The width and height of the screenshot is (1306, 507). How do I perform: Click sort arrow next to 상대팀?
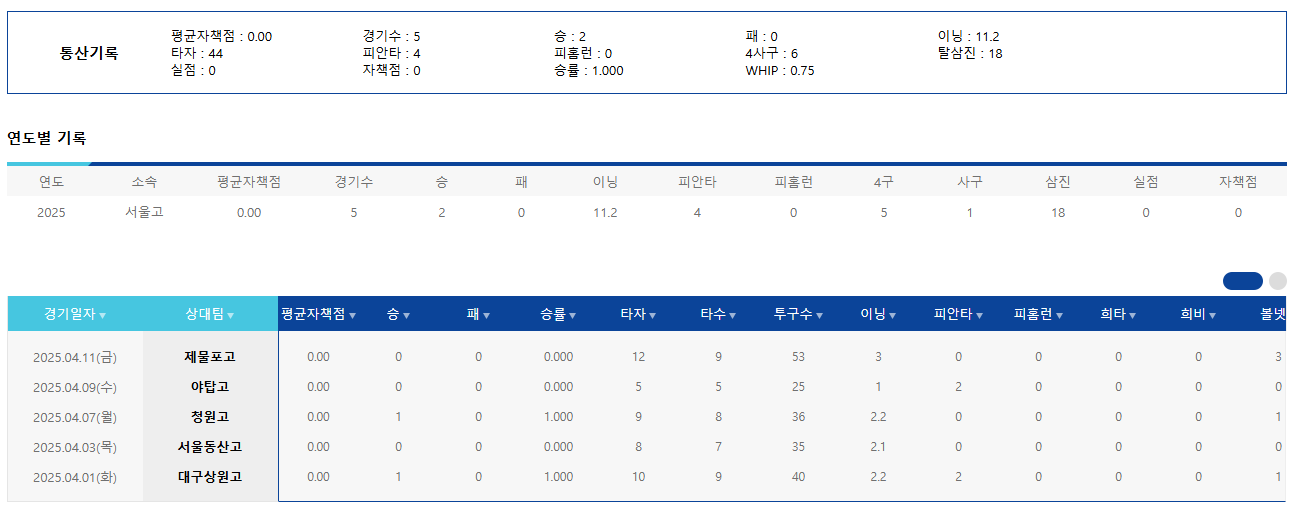(231, 315)
